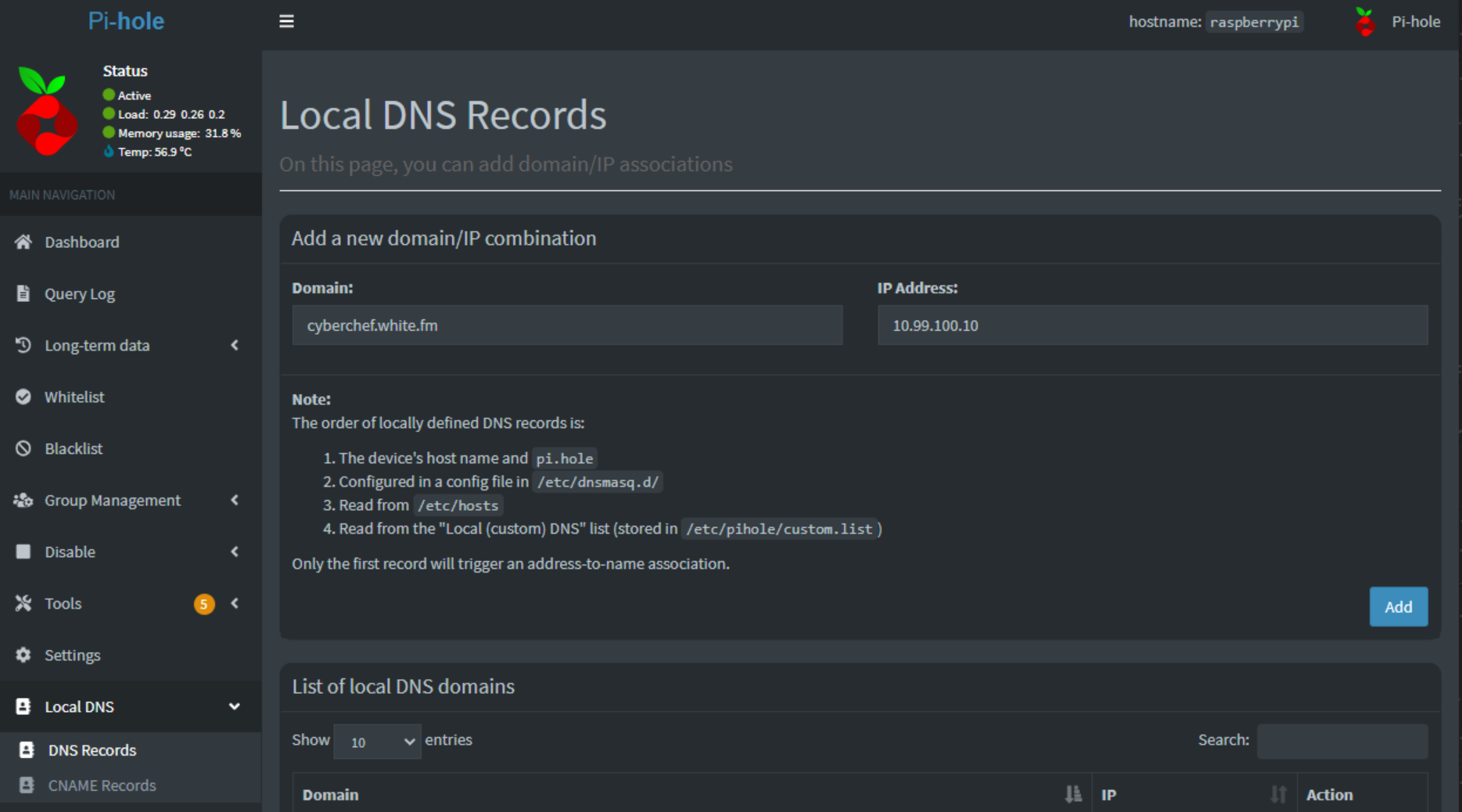Click the Query Log file icon
Image resolution: width=1462 pixels, height=812 pixels.
tap(23, 293)
